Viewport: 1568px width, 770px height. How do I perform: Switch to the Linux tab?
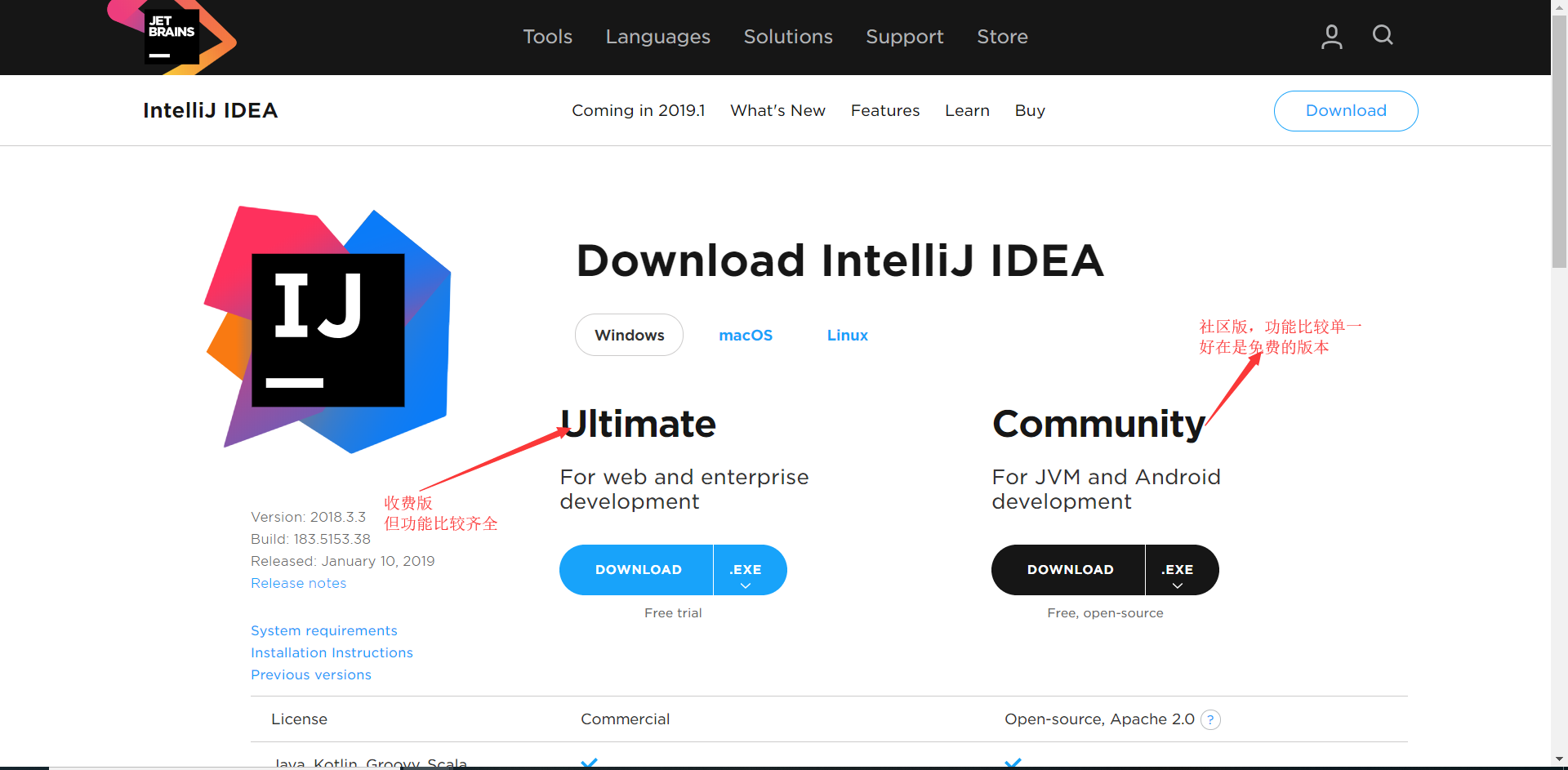coord(848,335)
